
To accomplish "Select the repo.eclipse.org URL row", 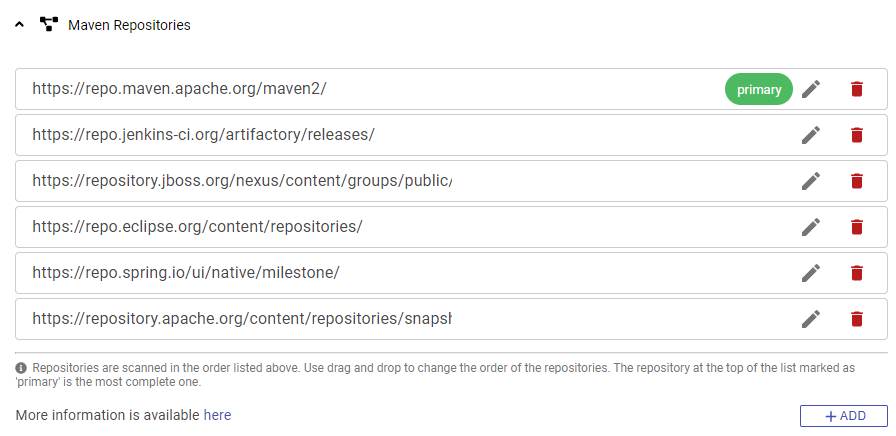I will (x=197, y=227).
